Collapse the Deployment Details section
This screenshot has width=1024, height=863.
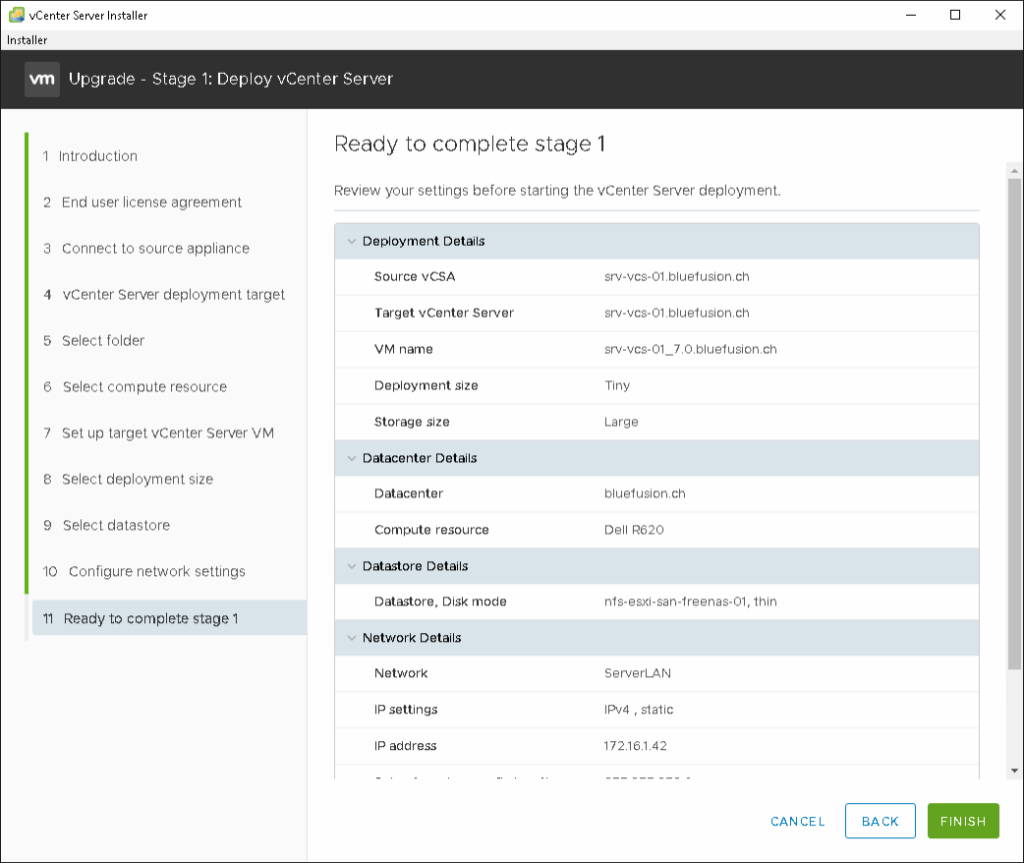(351, 242)
